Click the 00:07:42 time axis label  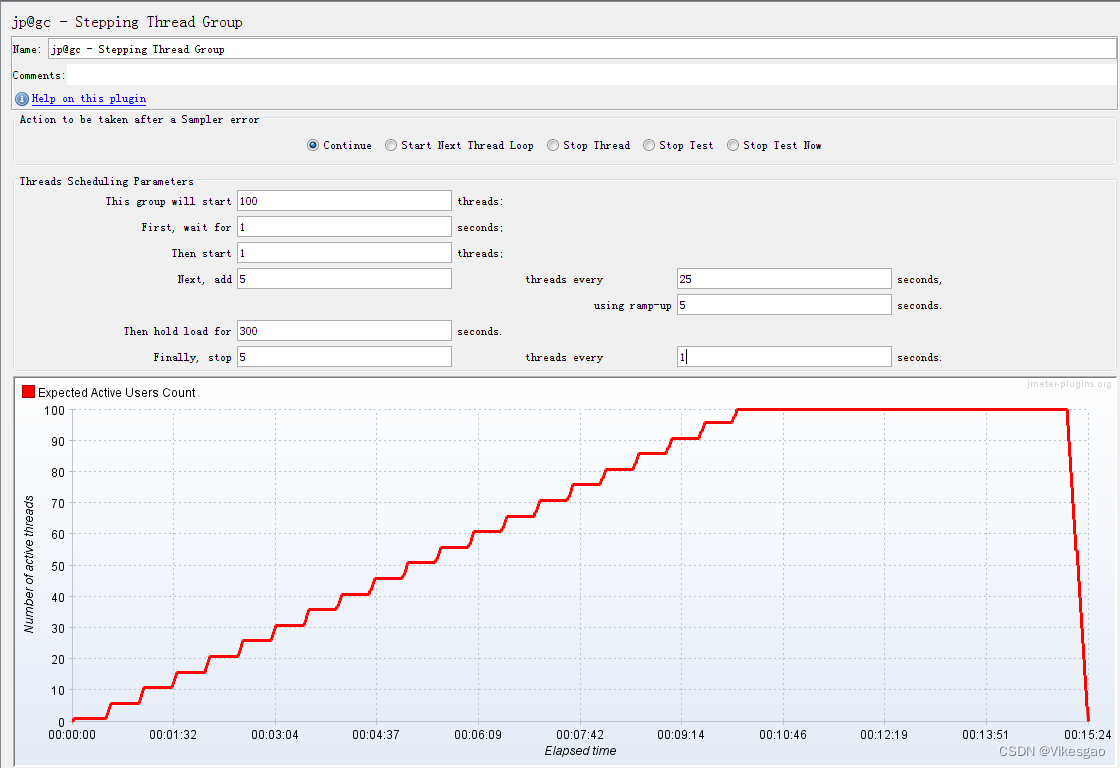(580, 734)
